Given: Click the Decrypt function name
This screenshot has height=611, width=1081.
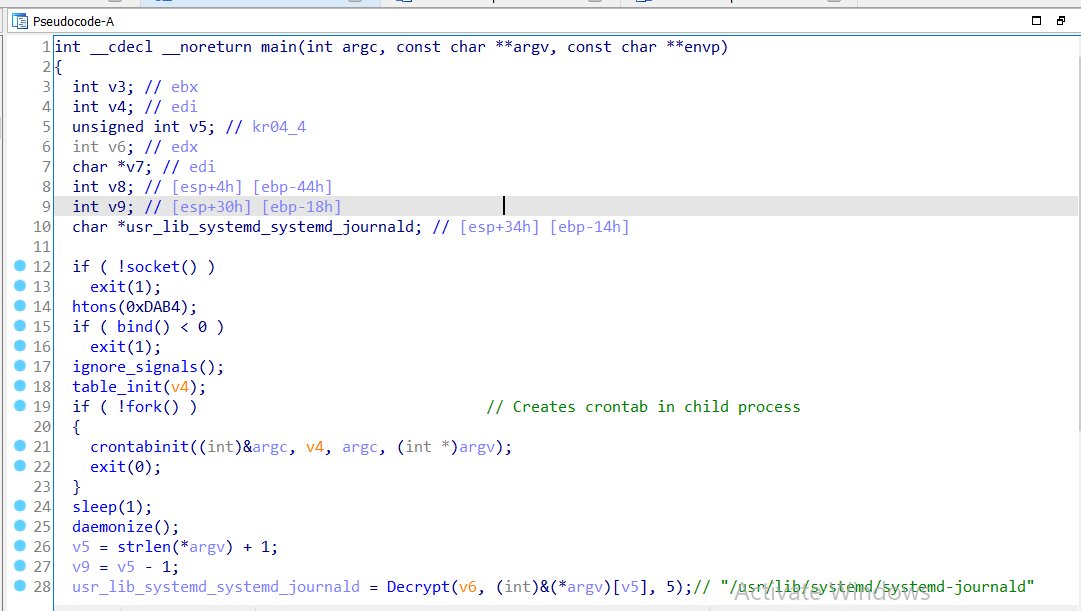Looking at the screenshot, I should [x=417, y=587].
